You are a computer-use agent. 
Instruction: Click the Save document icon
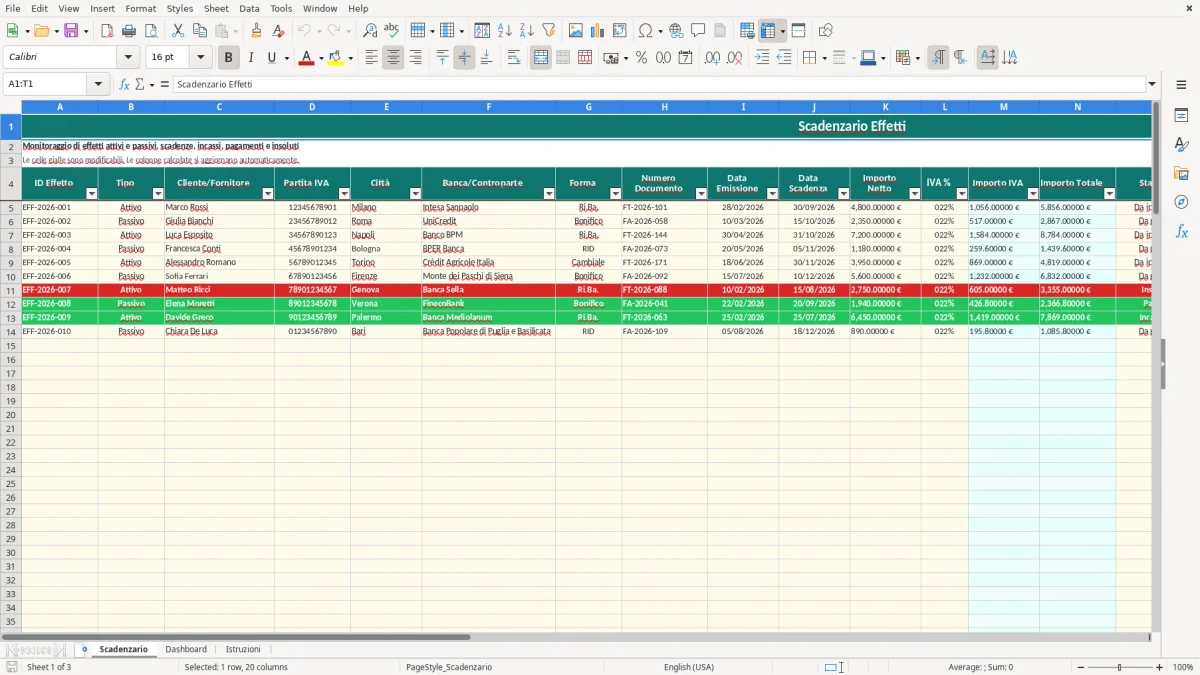71,31
